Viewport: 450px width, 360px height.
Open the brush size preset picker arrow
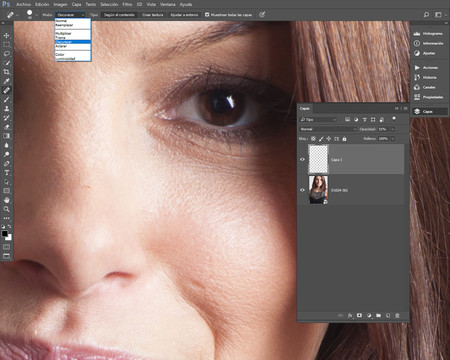37,15
